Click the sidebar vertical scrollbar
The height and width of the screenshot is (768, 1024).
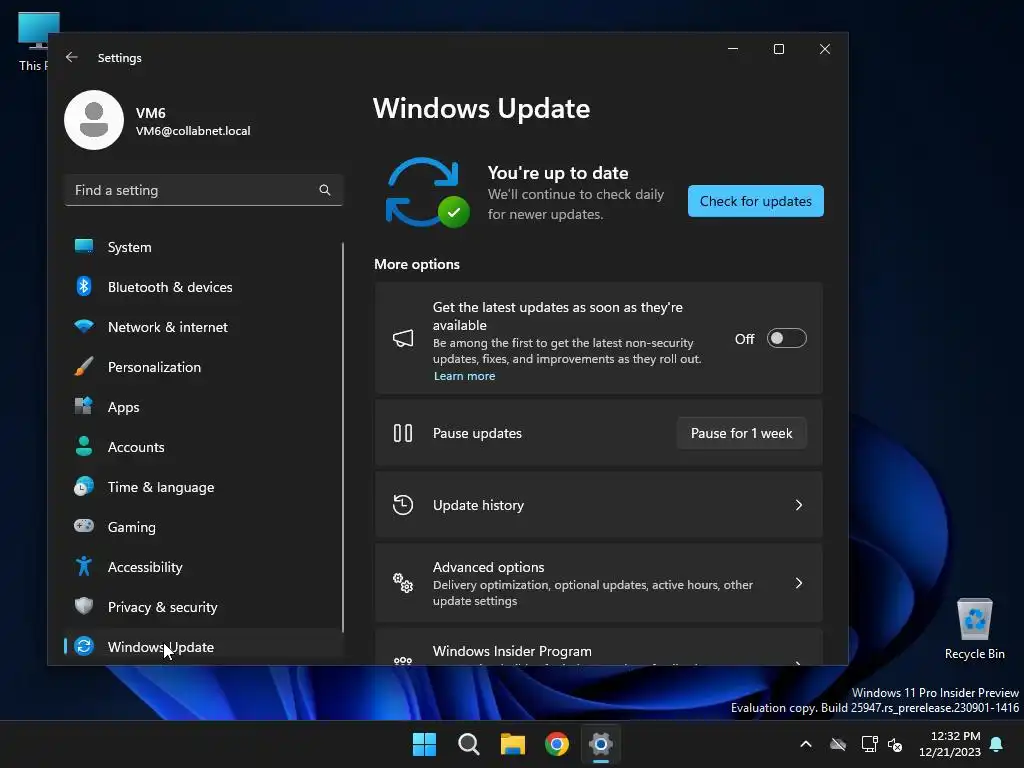click(342, 436)
